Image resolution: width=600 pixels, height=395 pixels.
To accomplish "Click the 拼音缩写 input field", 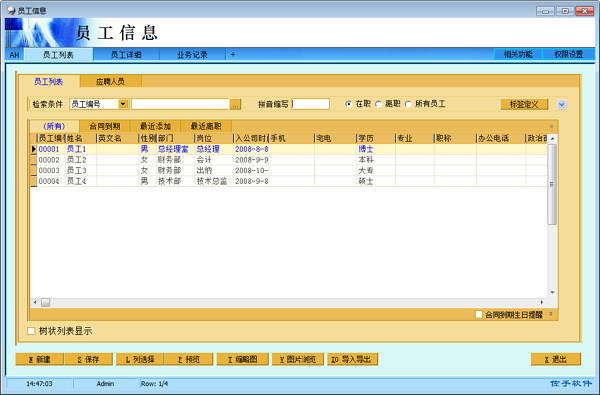I will tap(310, 104).
